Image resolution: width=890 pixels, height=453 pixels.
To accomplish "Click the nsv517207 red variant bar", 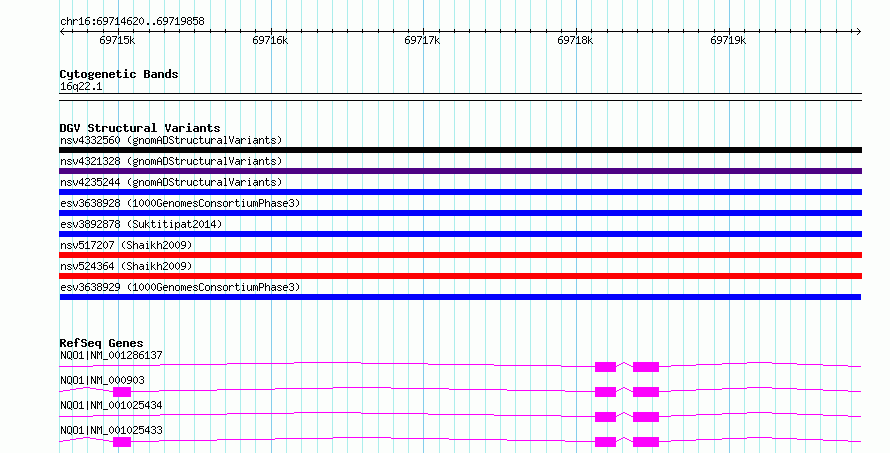I will tap(460, 255).
